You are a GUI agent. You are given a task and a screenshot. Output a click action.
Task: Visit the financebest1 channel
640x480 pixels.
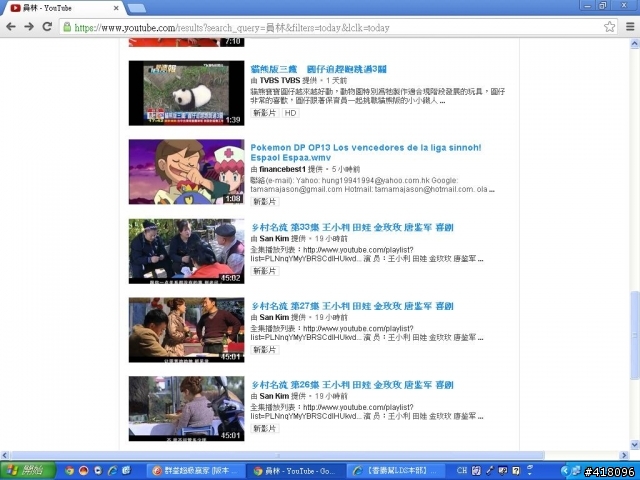[x=282, y=169]
